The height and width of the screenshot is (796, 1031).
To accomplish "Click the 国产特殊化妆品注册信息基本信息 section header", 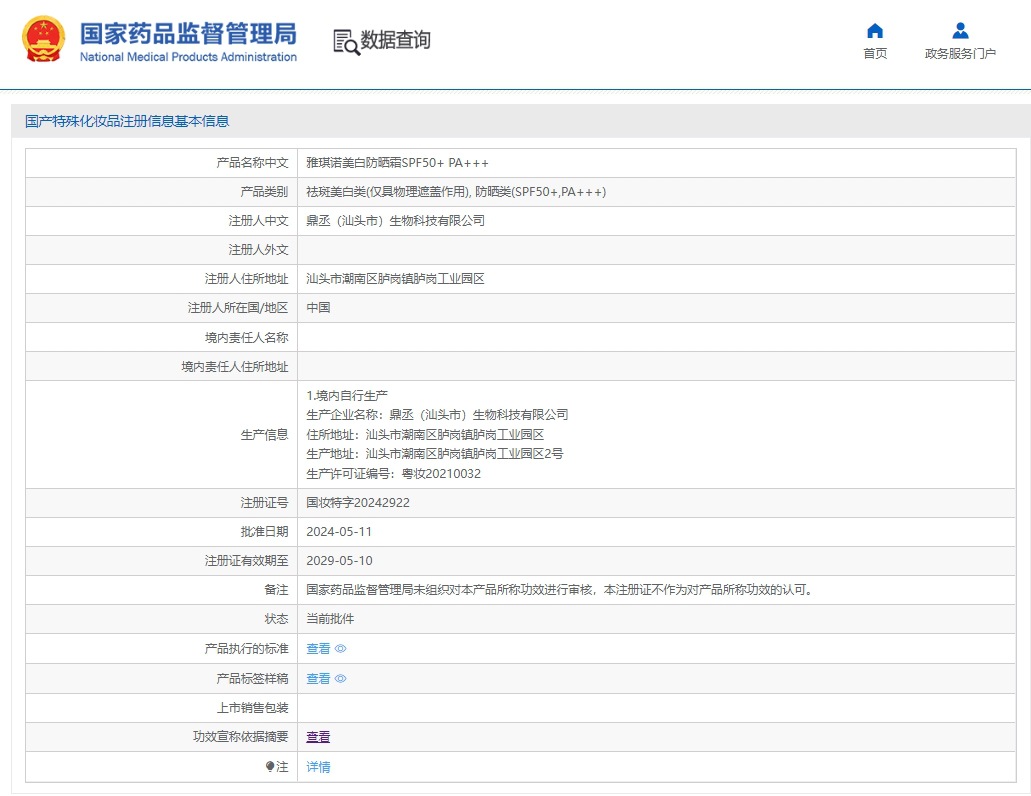I will point(127,121).
